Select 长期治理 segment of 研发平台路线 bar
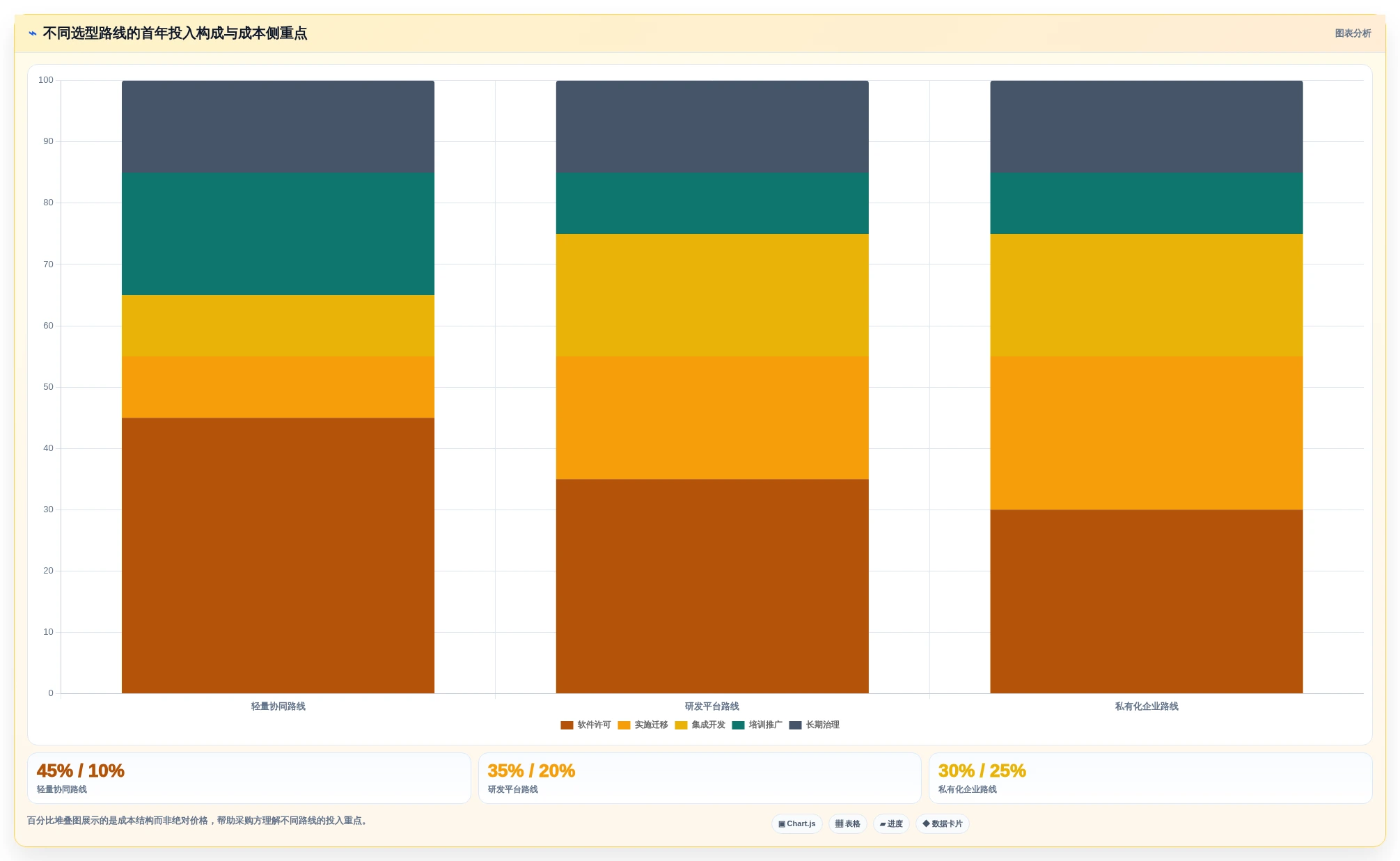This screenshot has height=861, width=1400. [x=712, y=127]
